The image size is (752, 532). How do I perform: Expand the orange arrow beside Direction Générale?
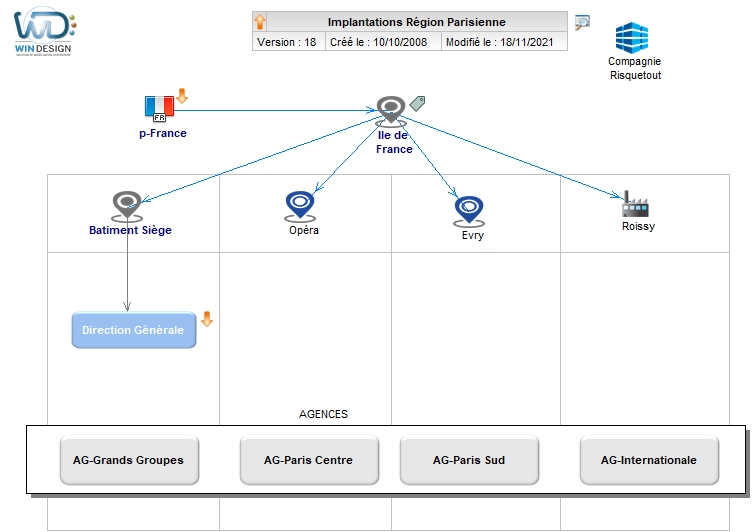(207, 319)
